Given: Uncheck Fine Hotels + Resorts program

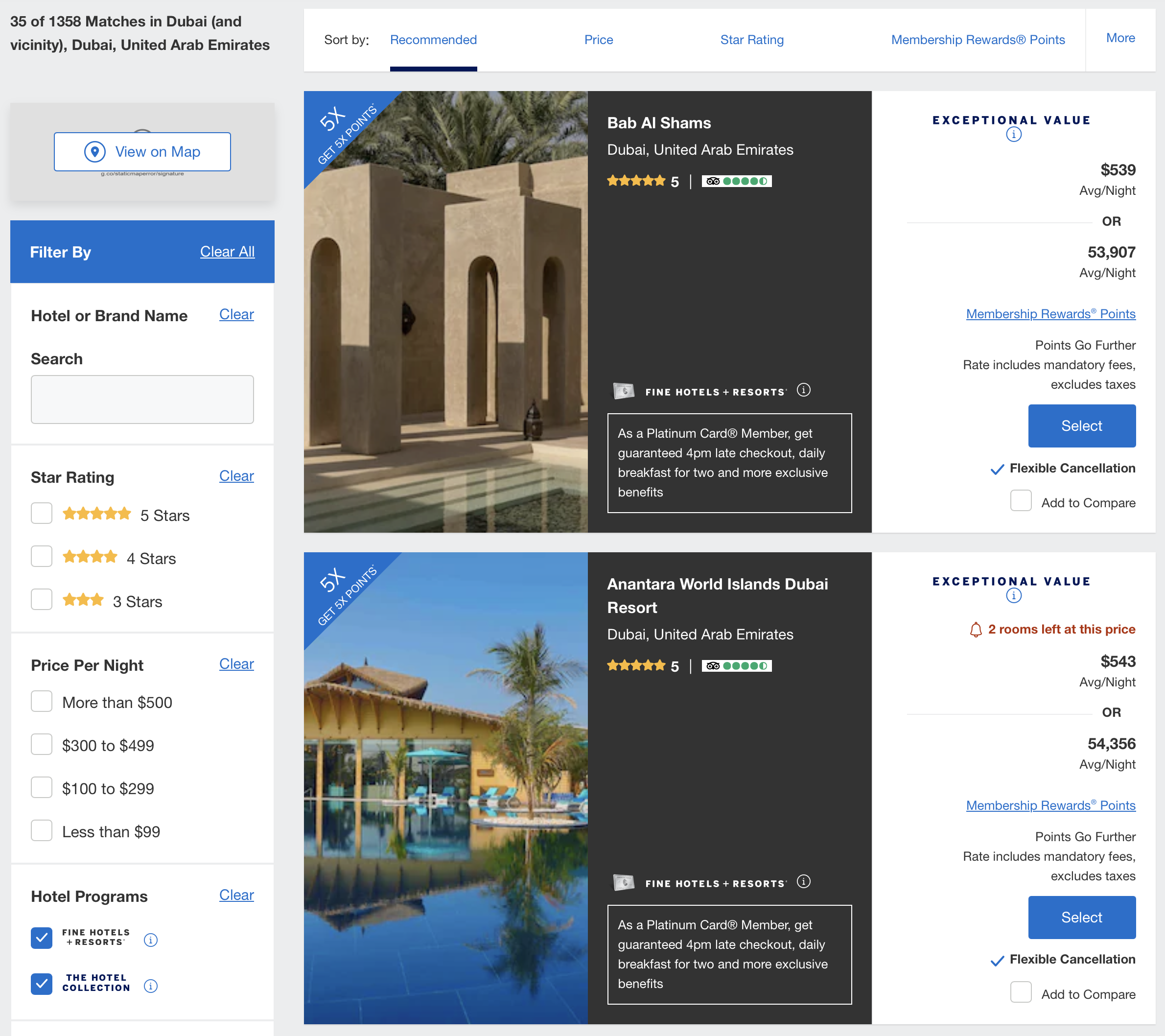Looking at the screenshot, I should (x=42, y=938).
